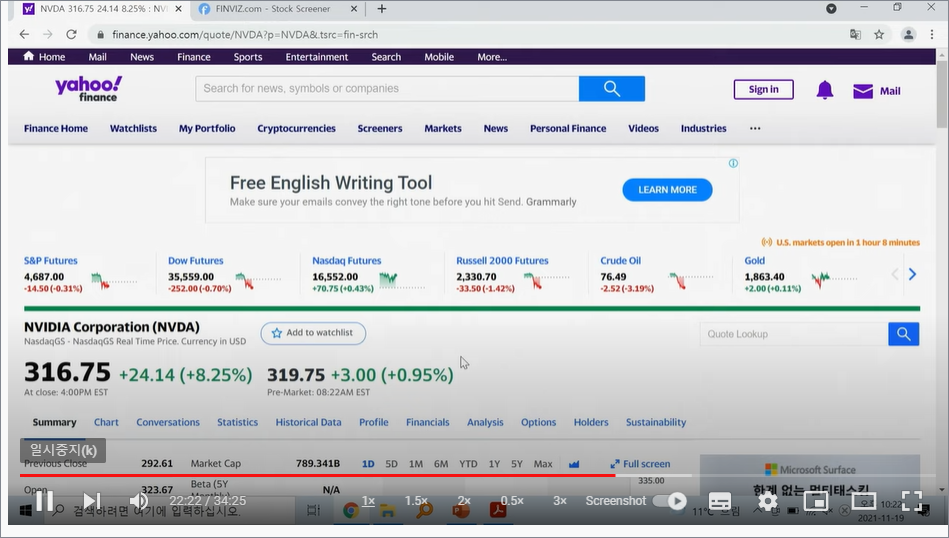Open the Chrome tab search arrow
This screenshot has height=538, width=949.
click(831, 8)
